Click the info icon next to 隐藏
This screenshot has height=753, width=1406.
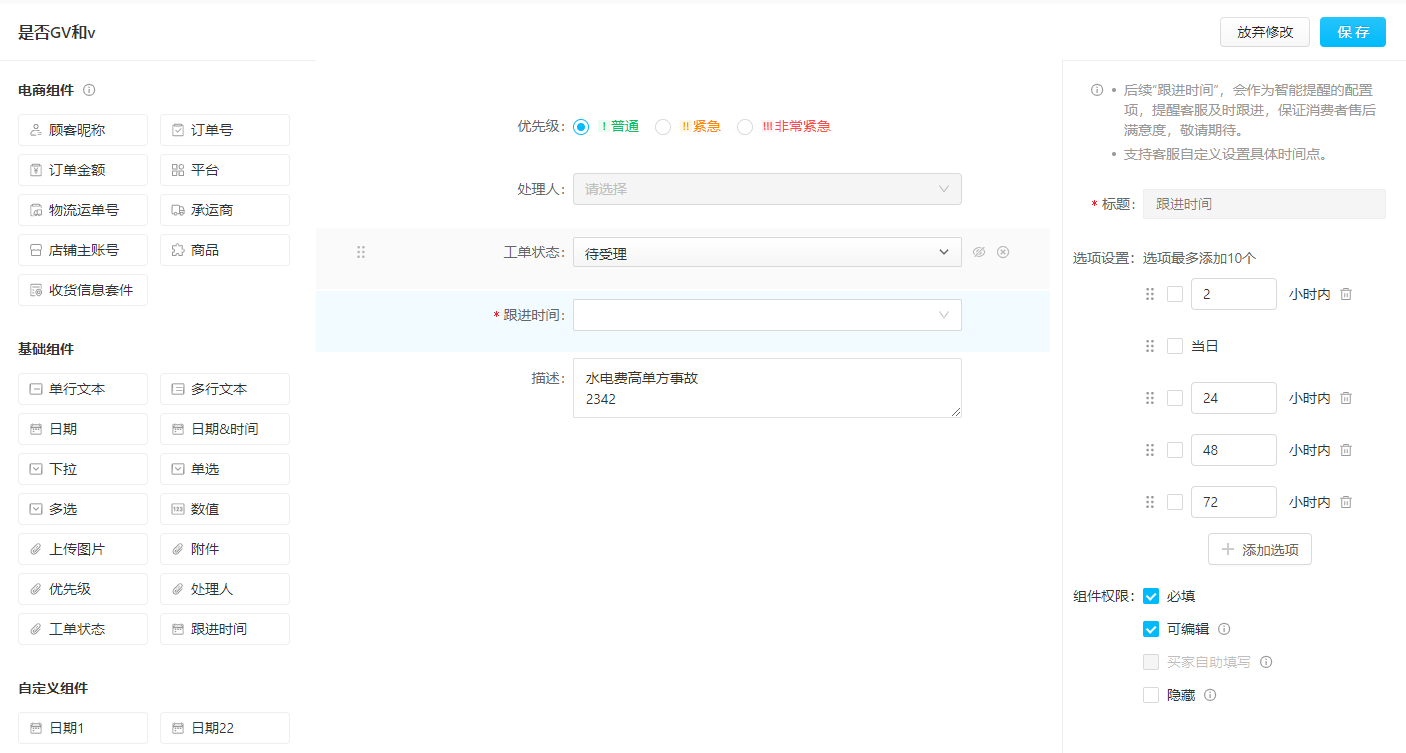coord(1210,695)
